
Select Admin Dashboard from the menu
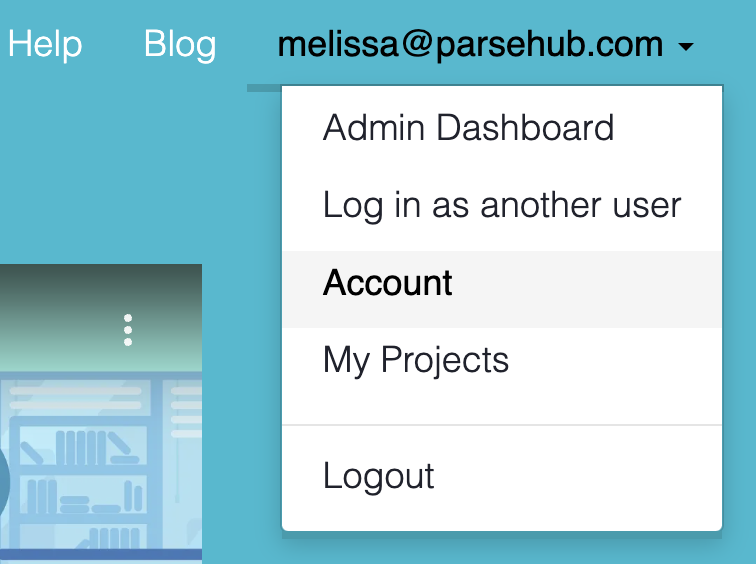(x=468, y=128)
